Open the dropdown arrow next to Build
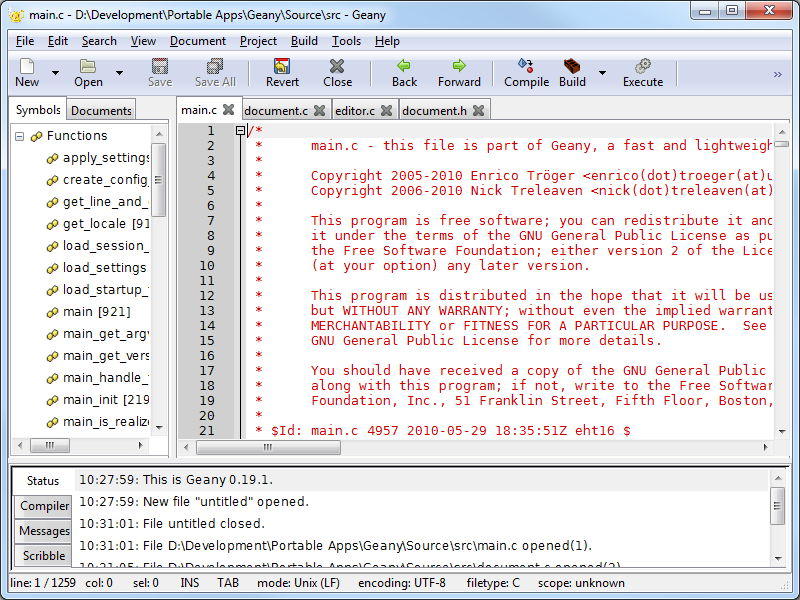Image resolution: width=800 pixels, height=600 pixels. 602,73
